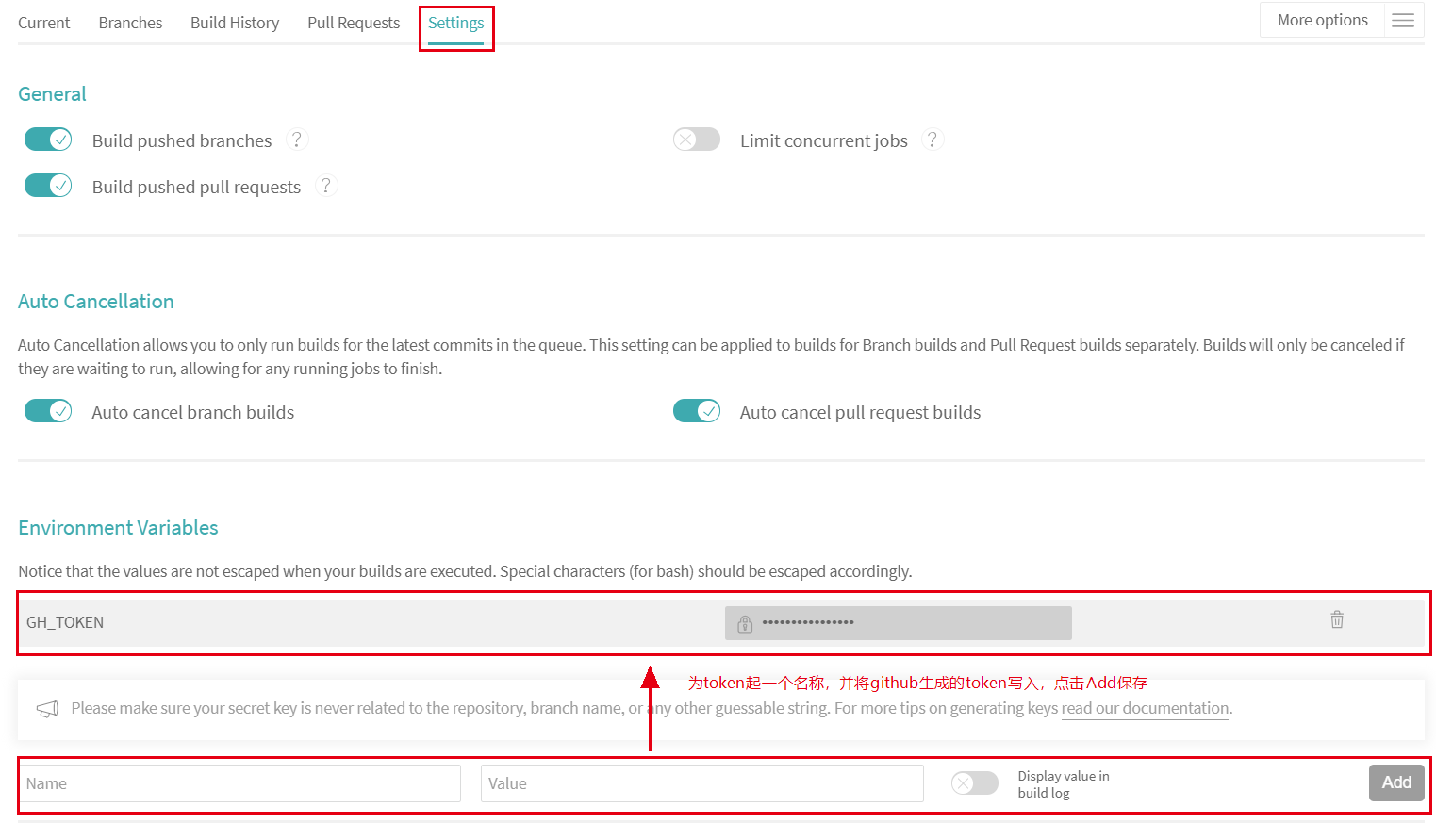Show help for Build pushed branches
This screenshot has height=840, width=1436.
point(297,140)
